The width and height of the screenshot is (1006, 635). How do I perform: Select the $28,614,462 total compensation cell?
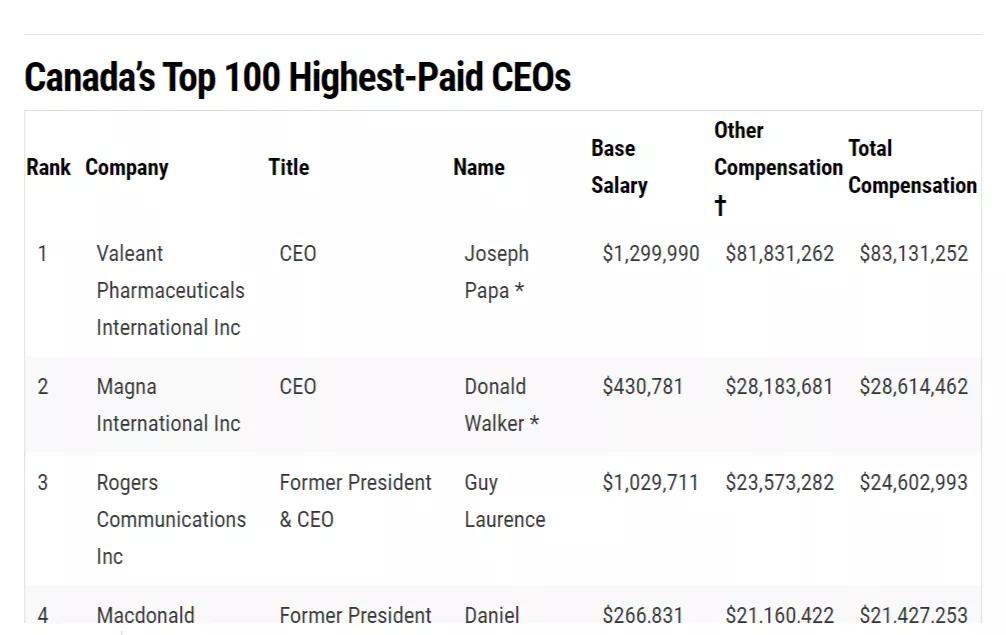913,387
